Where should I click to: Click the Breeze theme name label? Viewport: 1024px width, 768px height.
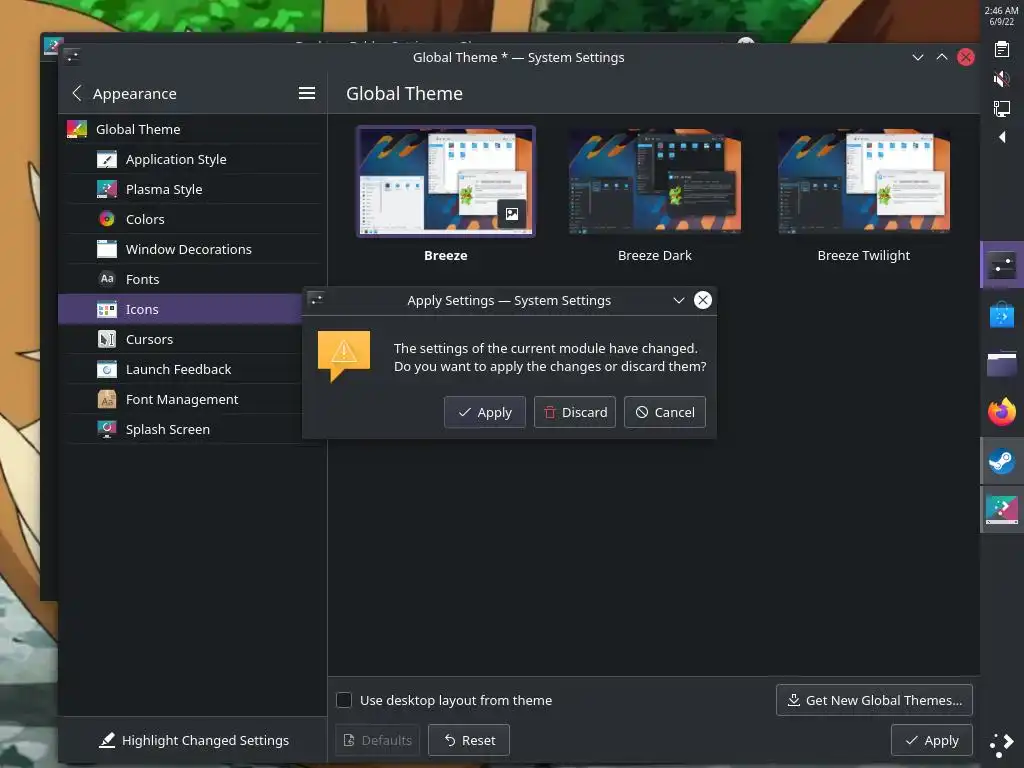[x=445, y=255]
